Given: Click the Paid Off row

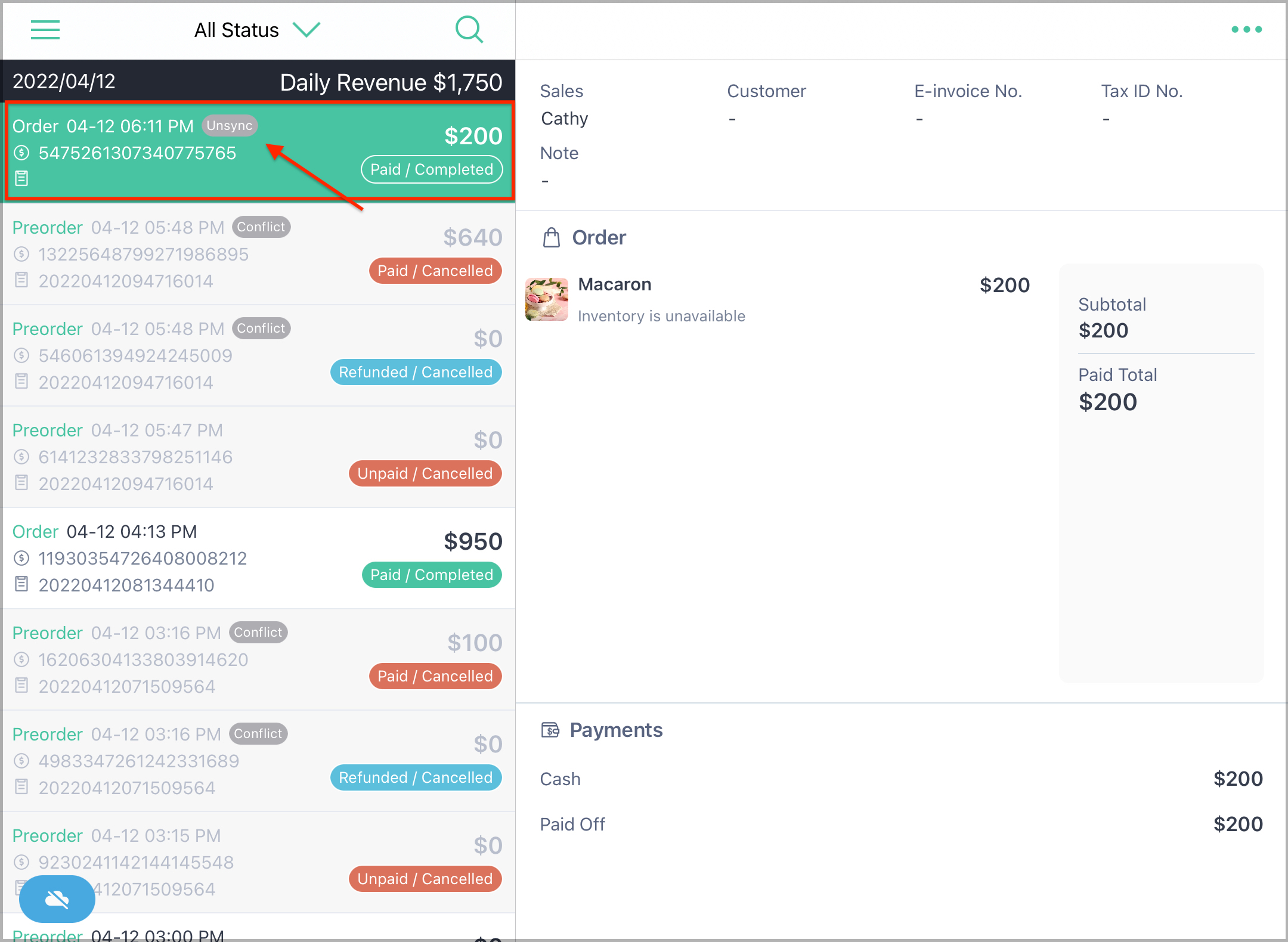Looking at the screenshot, I should [x=901, y=824].
